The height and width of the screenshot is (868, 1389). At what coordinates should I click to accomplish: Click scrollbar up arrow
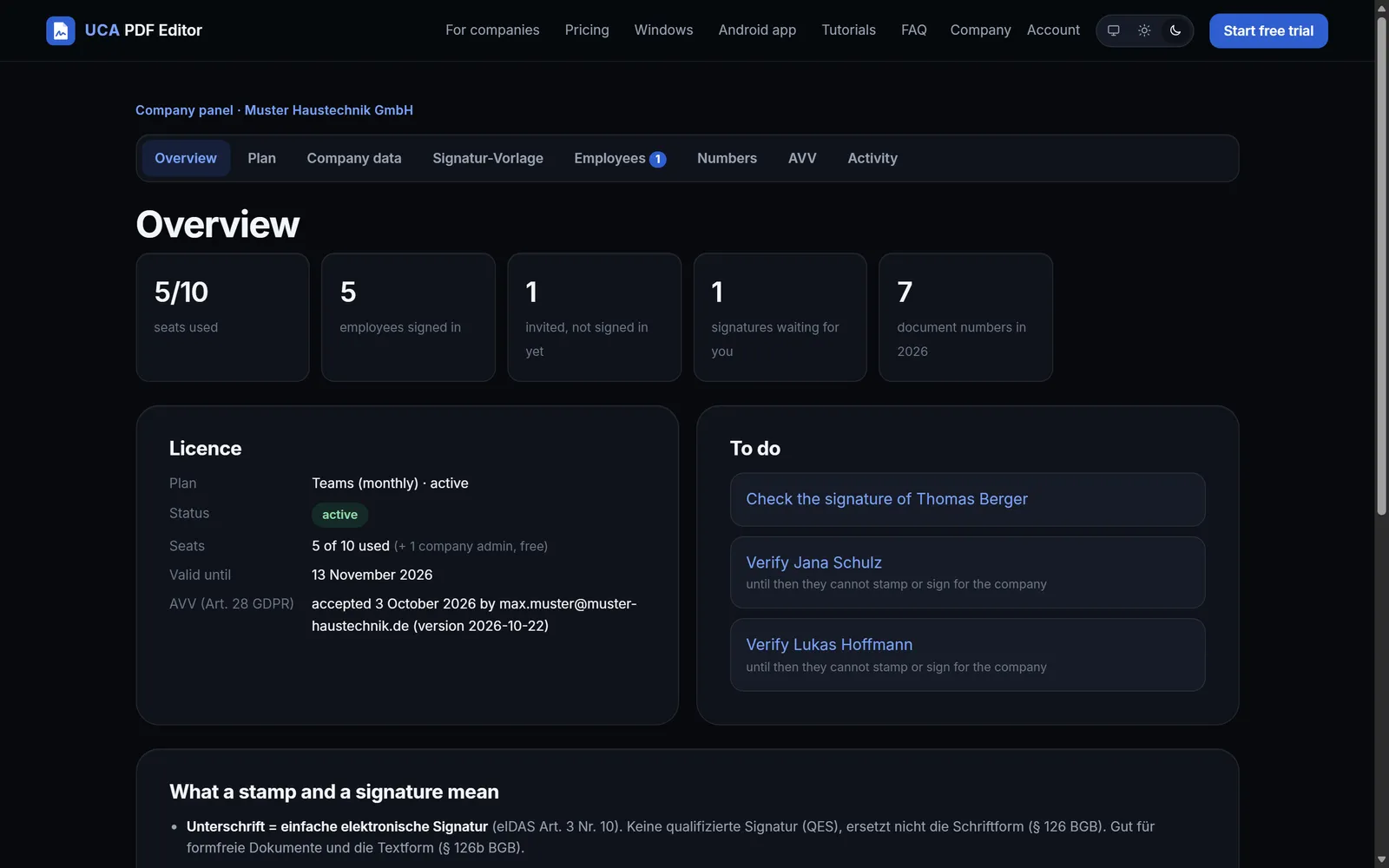point(1381,7)
